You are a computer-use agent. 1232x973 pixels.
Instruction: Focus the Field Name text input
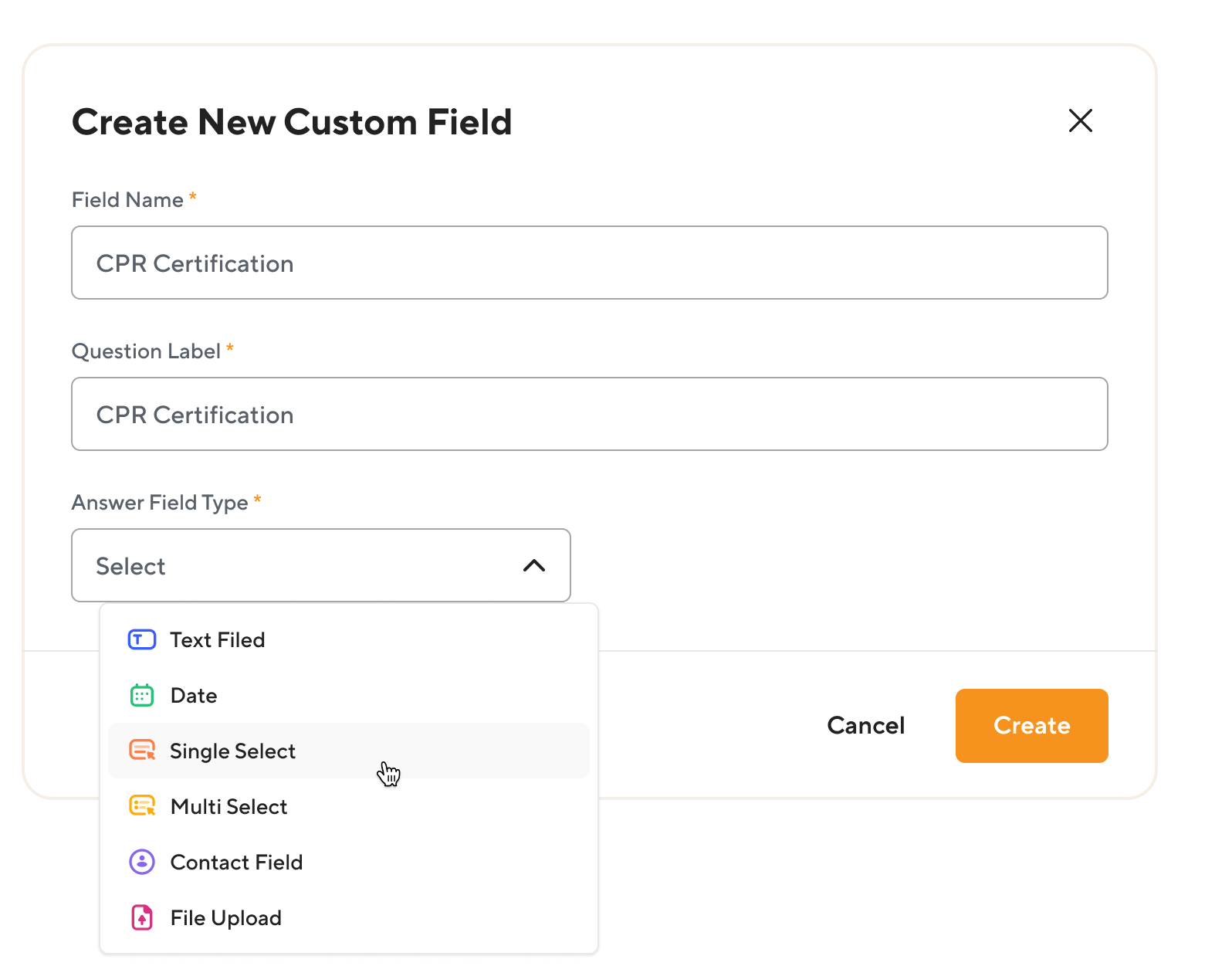click(589, 263)
